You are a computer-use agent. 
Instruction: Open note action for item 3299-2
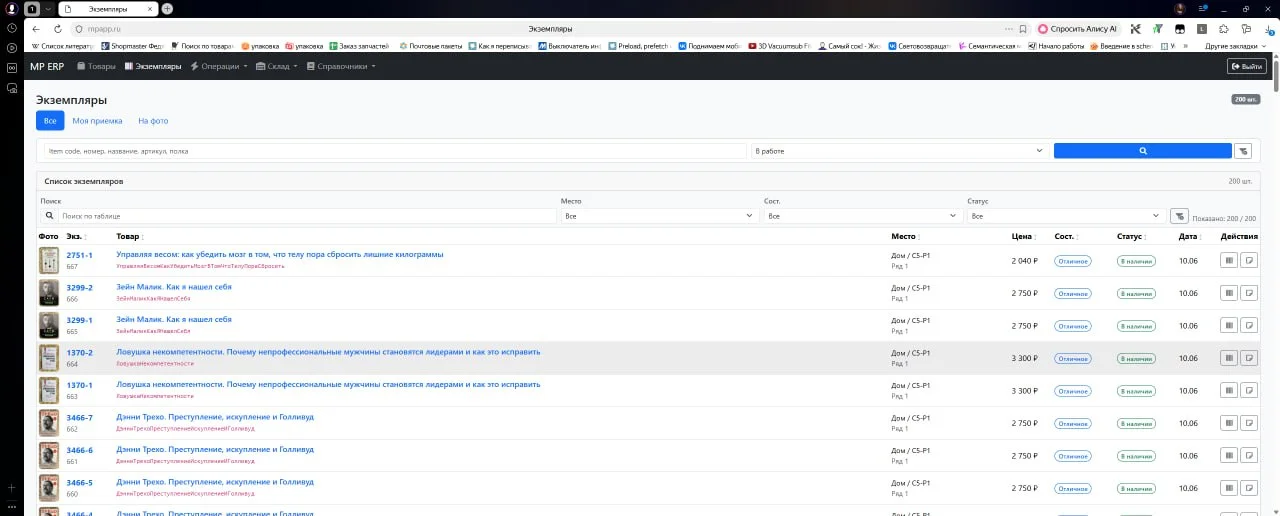click(1248, 293)
